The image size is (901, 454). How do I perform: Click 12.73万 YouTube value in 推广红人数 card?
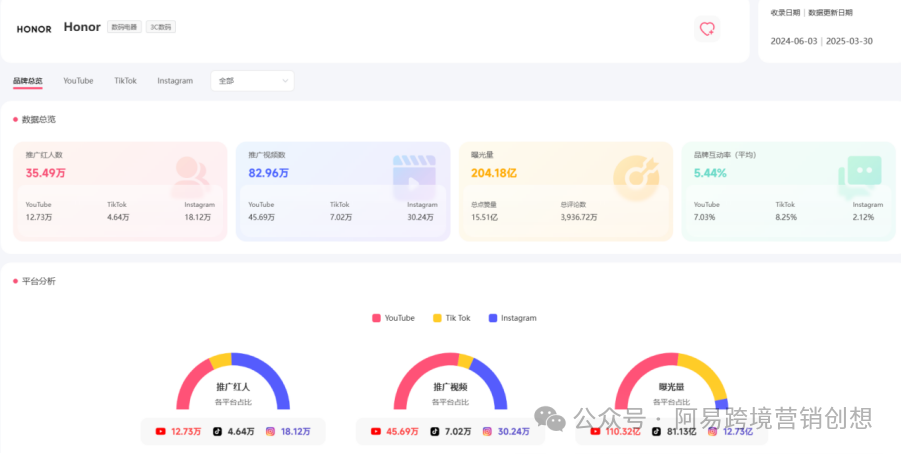(39, 218)
